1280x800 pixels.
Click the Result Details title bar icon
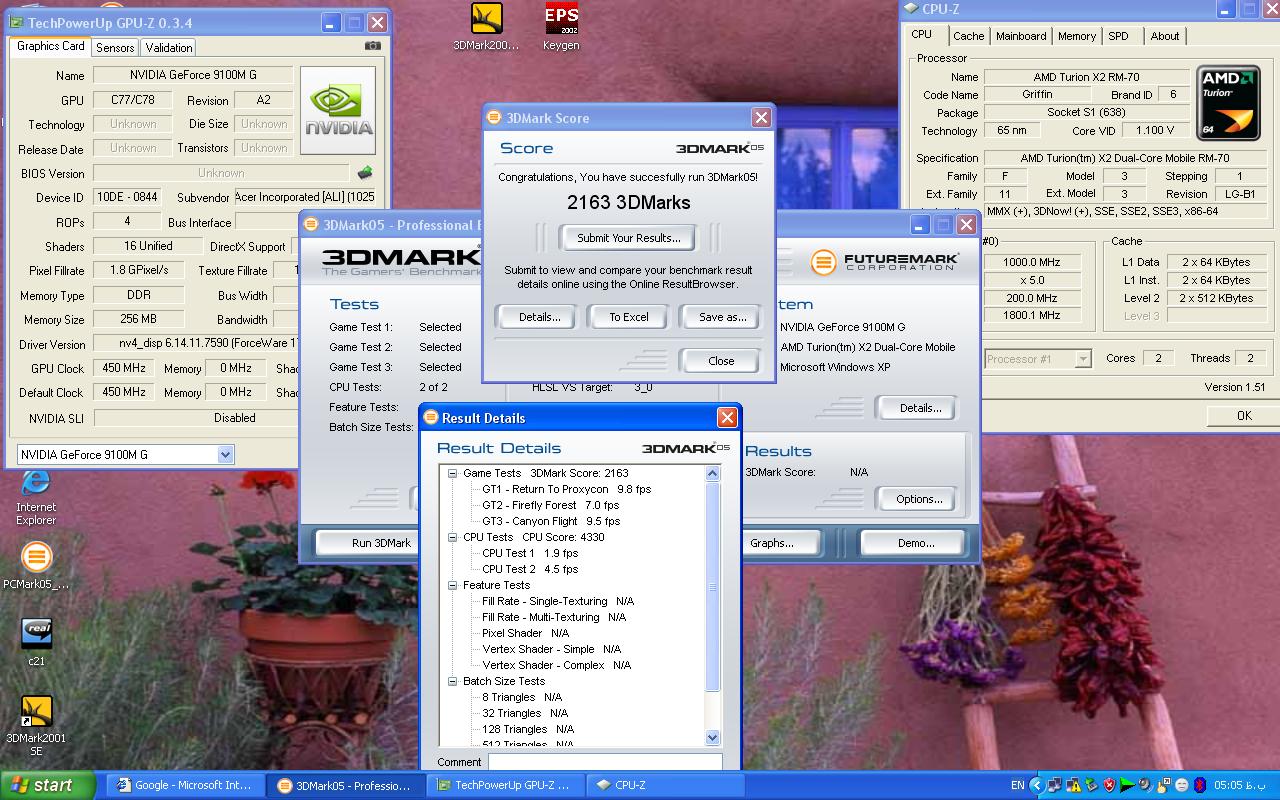point(431,417)
